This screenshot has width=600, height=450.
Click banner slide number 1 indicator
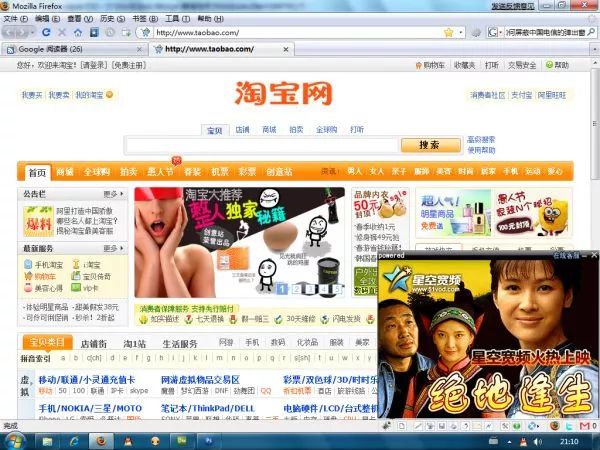click(282, 289)
